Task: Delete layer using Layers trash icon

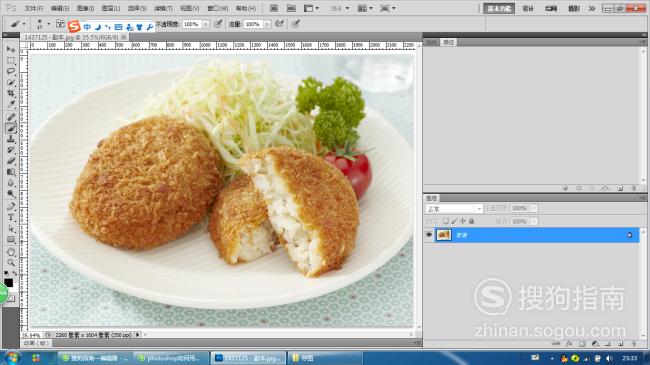Action: coord(633,344)
